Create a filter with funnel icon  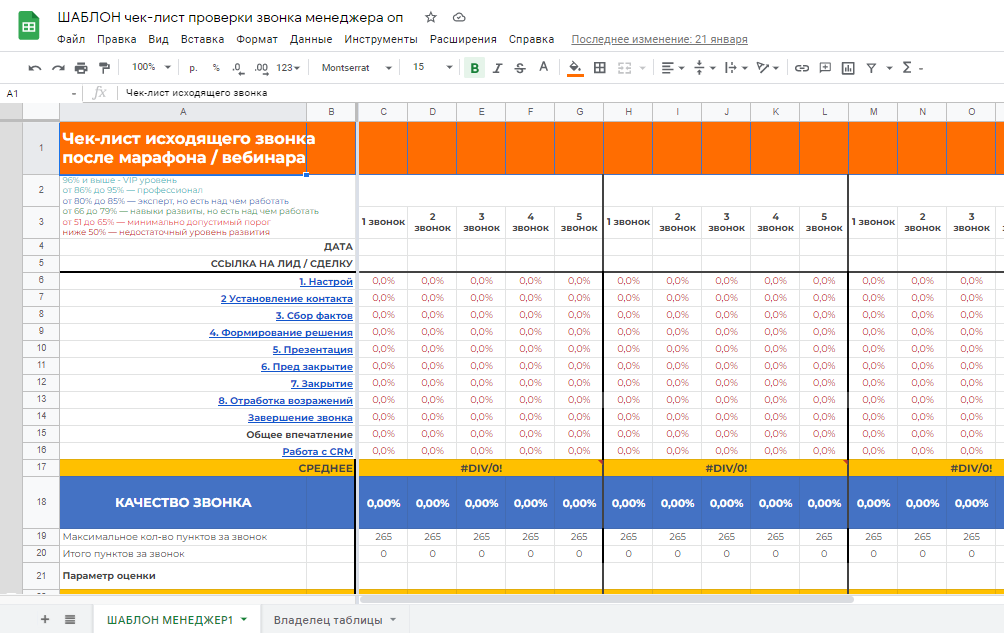tap(871, 68)
